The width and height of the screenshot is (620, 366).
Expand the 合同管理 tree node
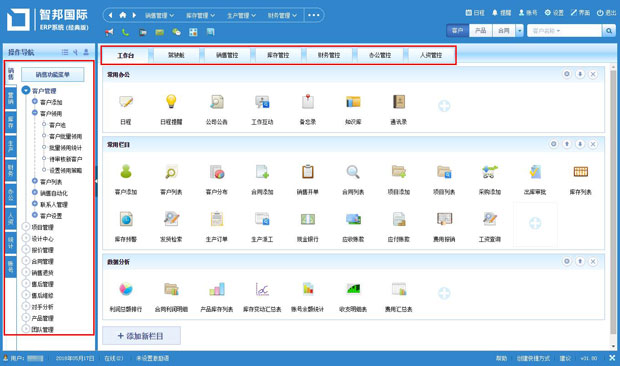pyautogui.click(x=26, y=261)
